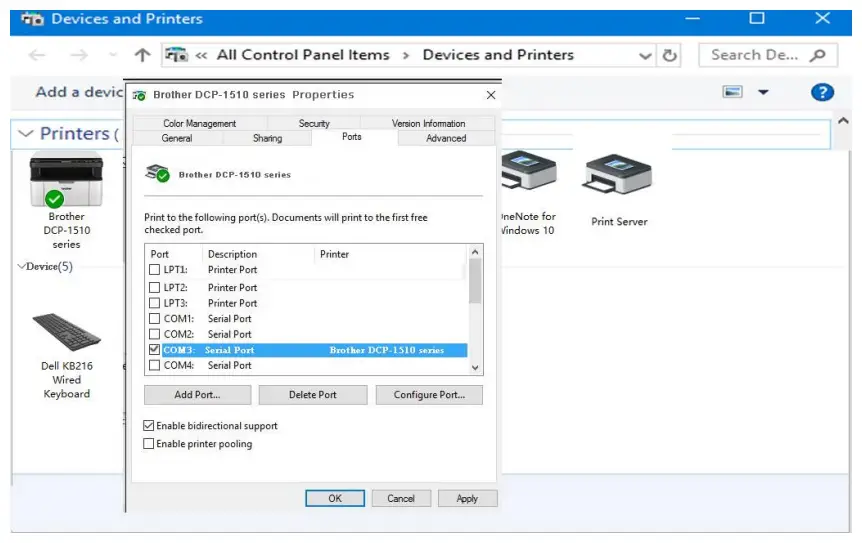The height and width of the screenshot is (543, 862).
Task: Switch to the Security tab
Action: pos(314,124)
